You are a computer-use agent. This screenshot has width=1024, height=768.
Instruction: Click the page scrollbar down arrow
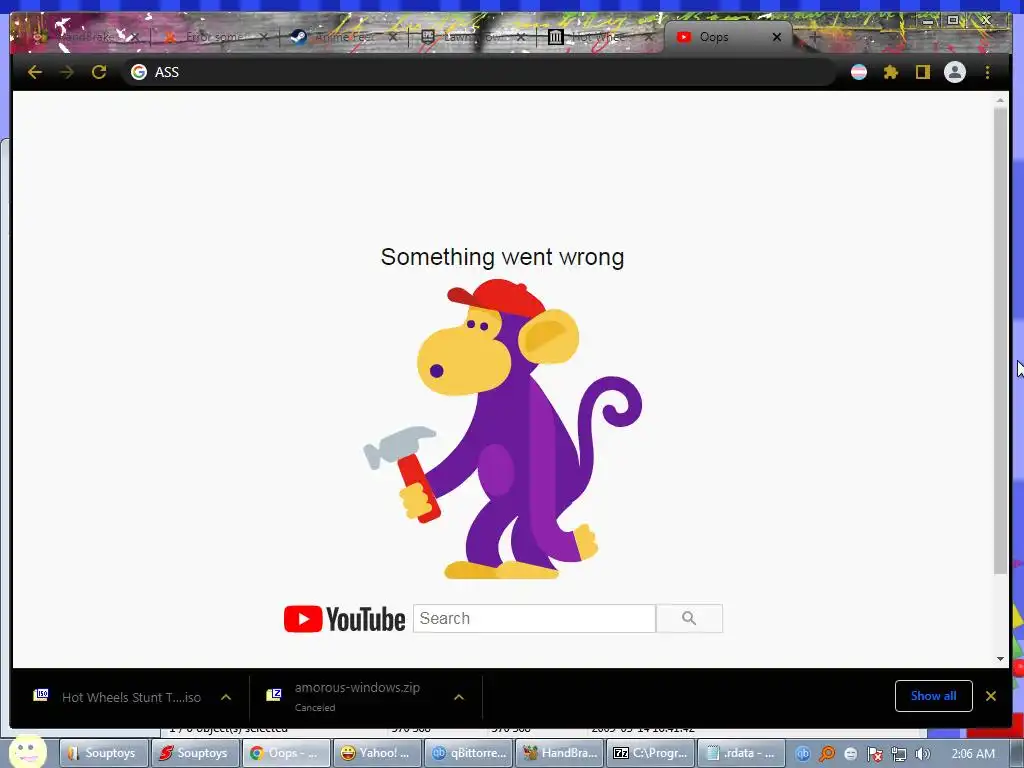1000,659
